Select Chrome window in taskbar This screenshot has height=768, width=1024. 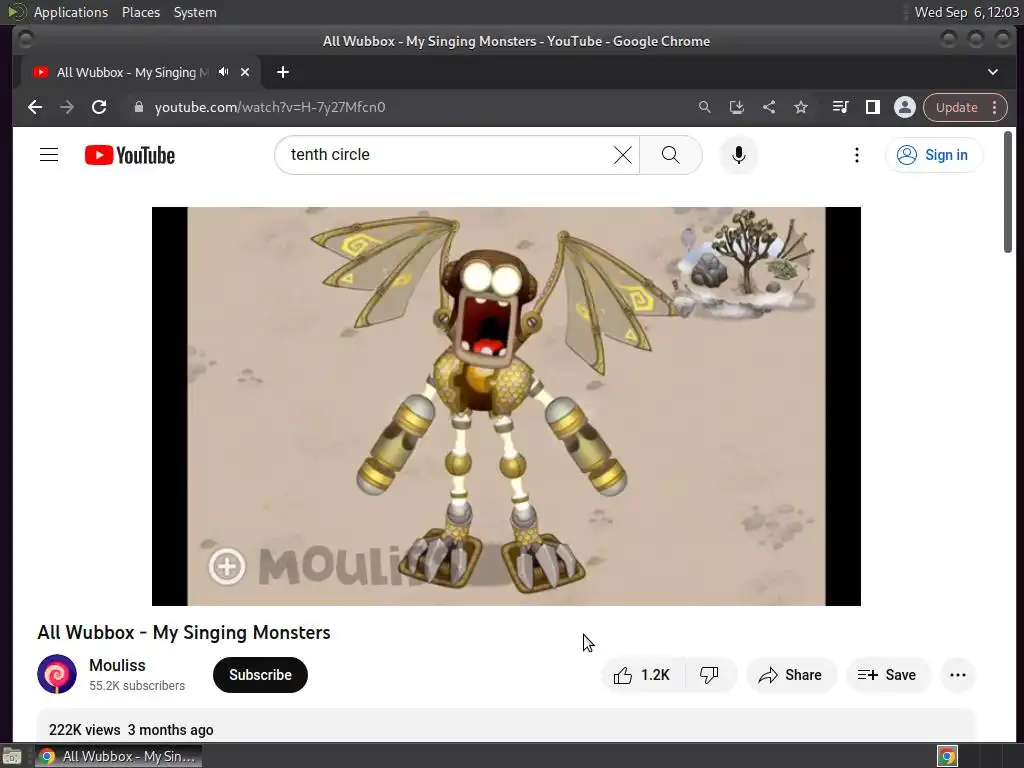pos(118,756)
